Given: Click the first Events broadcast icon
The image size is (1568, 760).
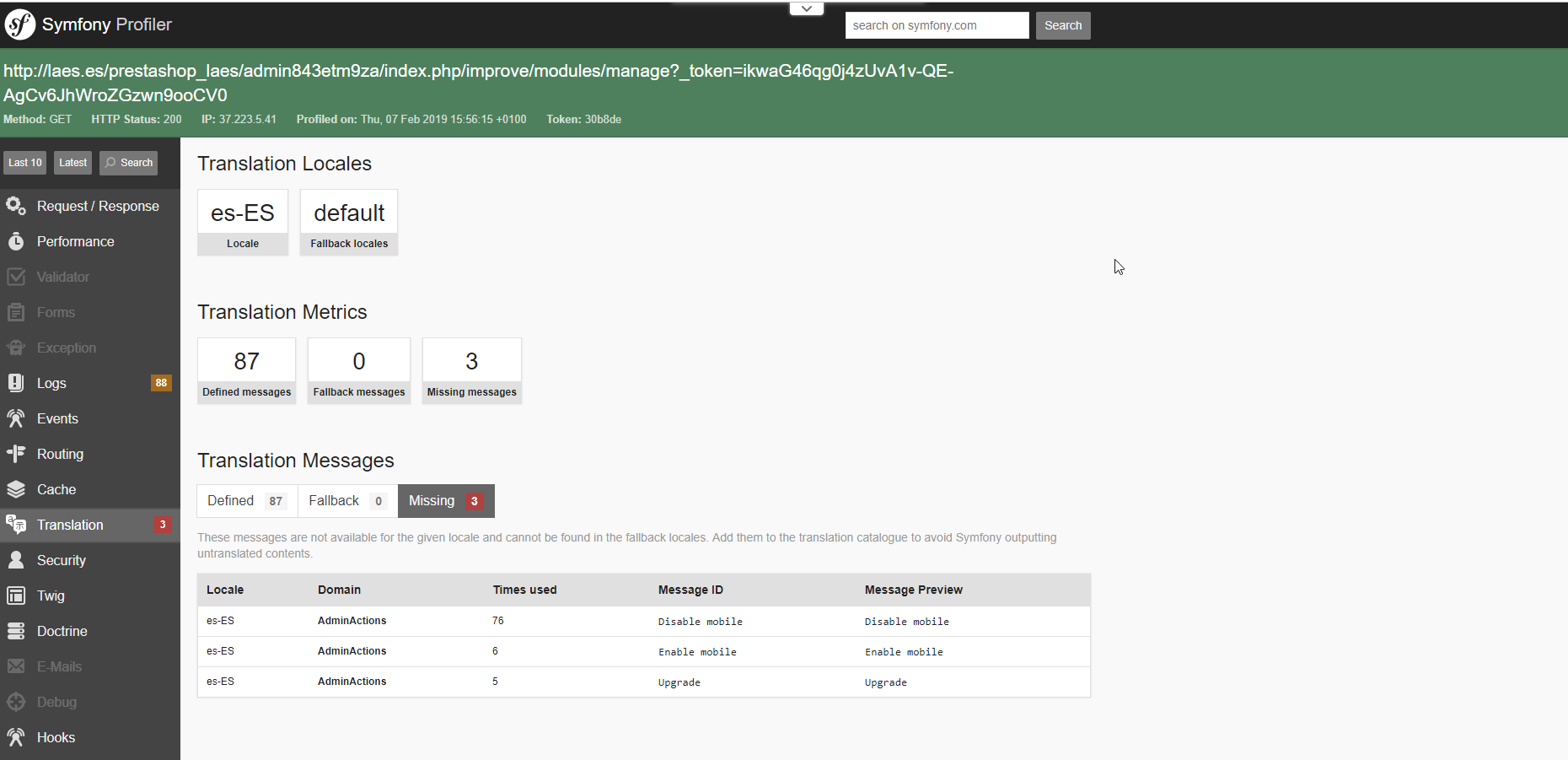Looking at the screenshot, I should pos(16,418).
